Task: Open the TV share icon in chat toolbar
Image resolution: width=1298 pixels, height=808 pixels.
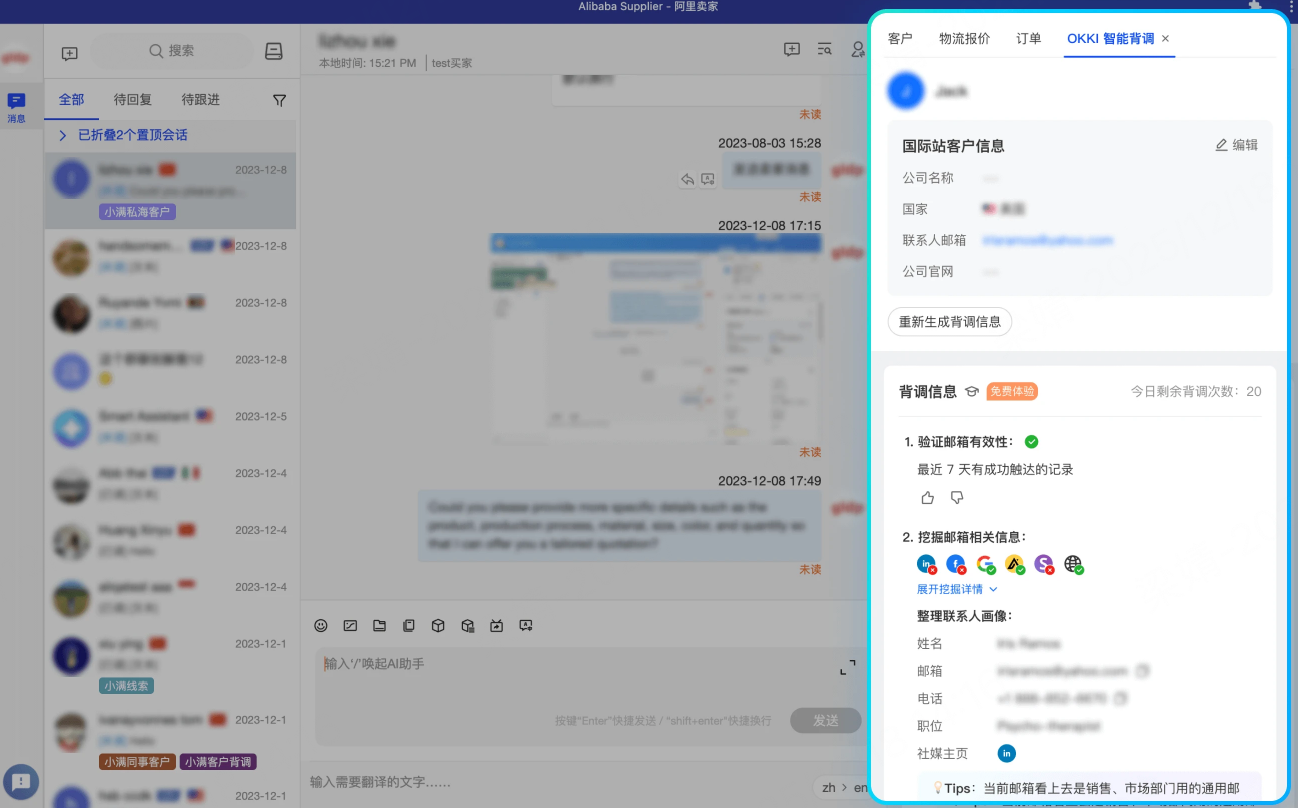Action: coord(496,626)
